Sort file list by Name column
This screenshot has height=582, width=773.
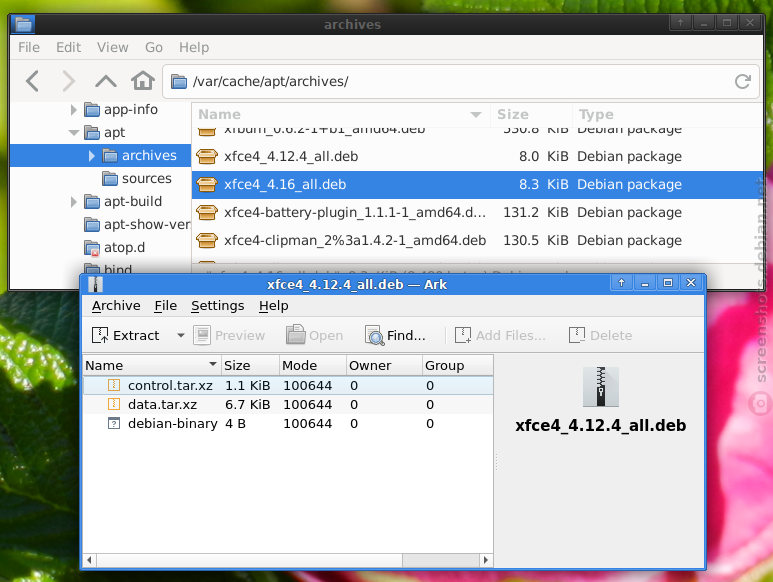[340, 114]
